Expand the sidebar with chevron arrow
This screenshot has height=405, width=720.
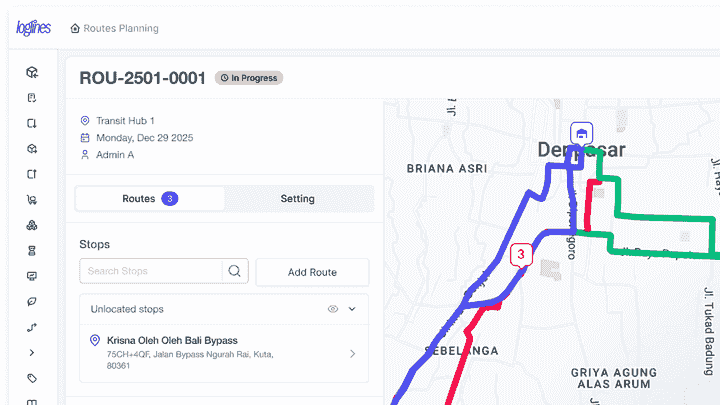click(32, 353)
